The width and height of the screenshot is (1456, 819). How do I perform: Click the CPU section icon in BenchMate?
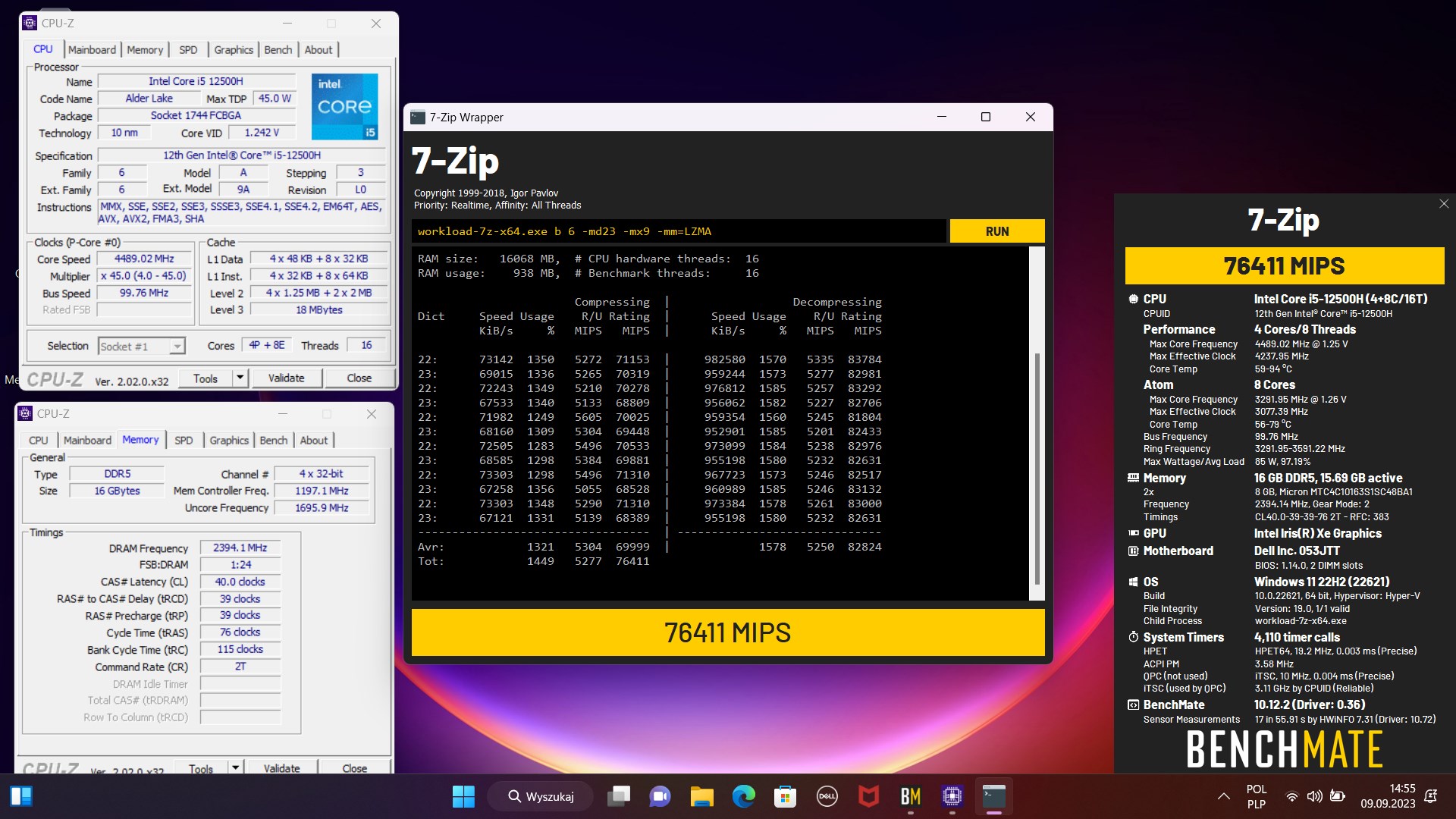click(1133, 300)
